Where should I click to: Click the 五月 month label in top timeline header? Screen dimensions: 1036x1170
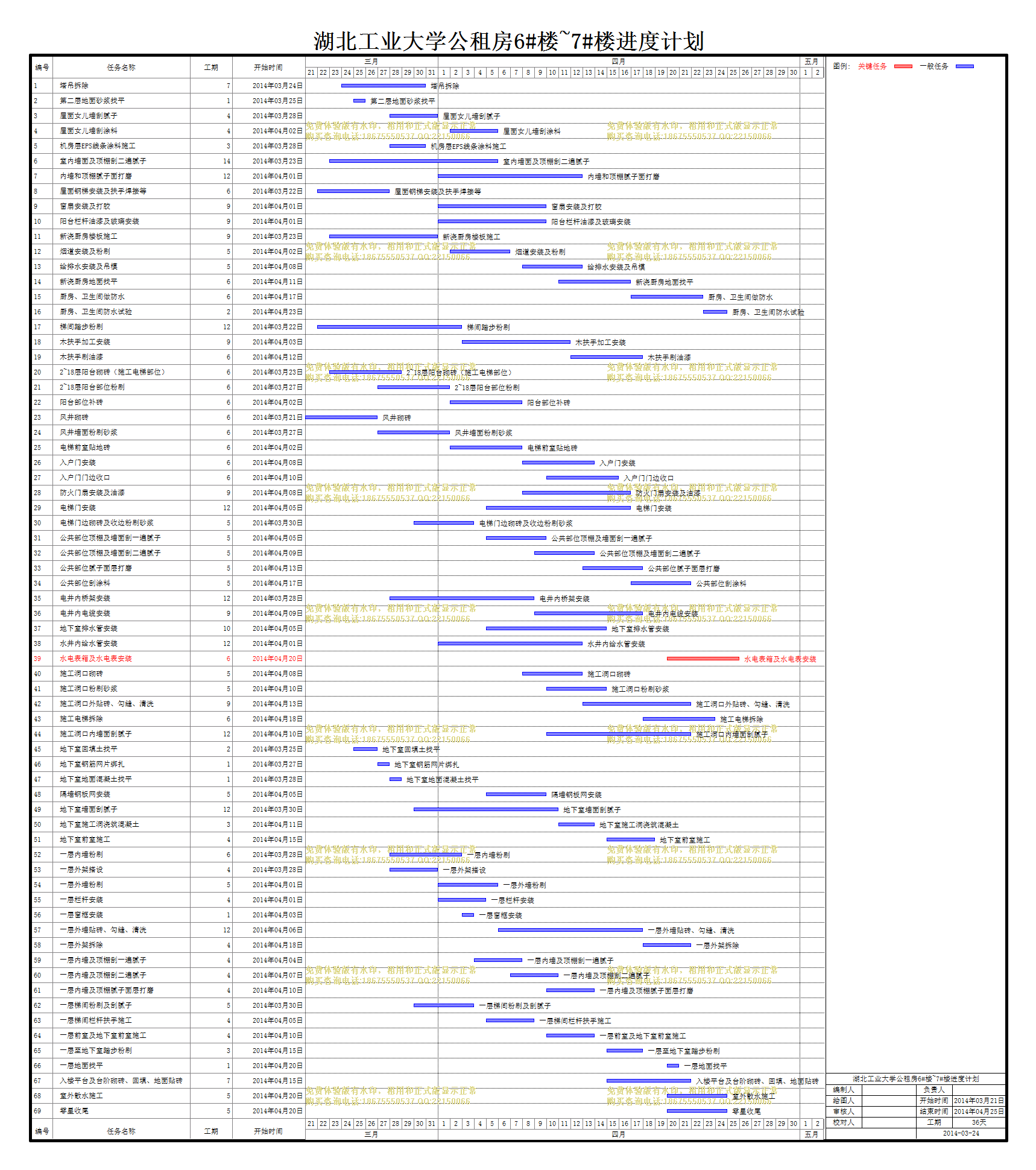(812, 62)
